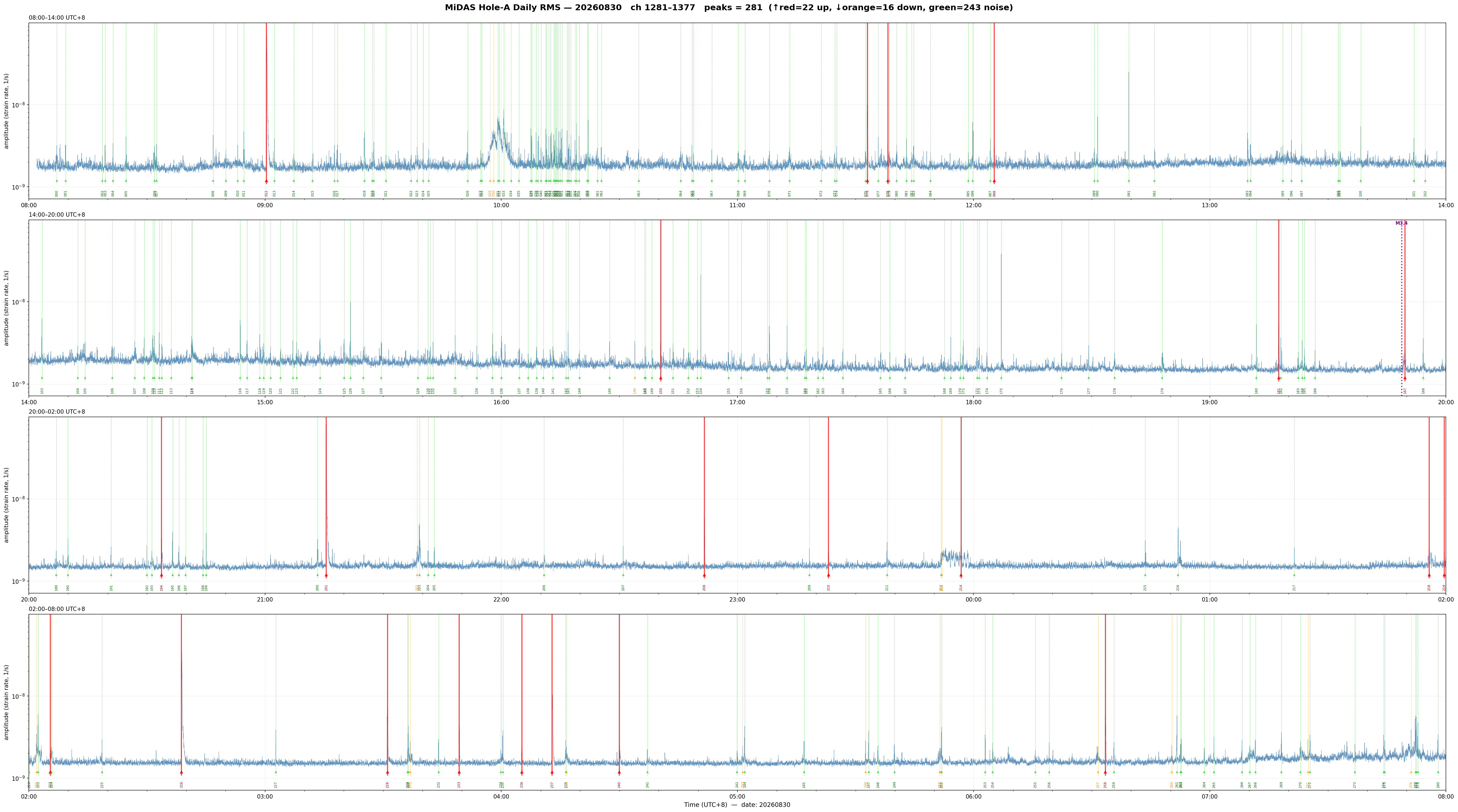Click the green peak number "217"
This screenshot has height=812, width=1458.
click(1294, 588)
